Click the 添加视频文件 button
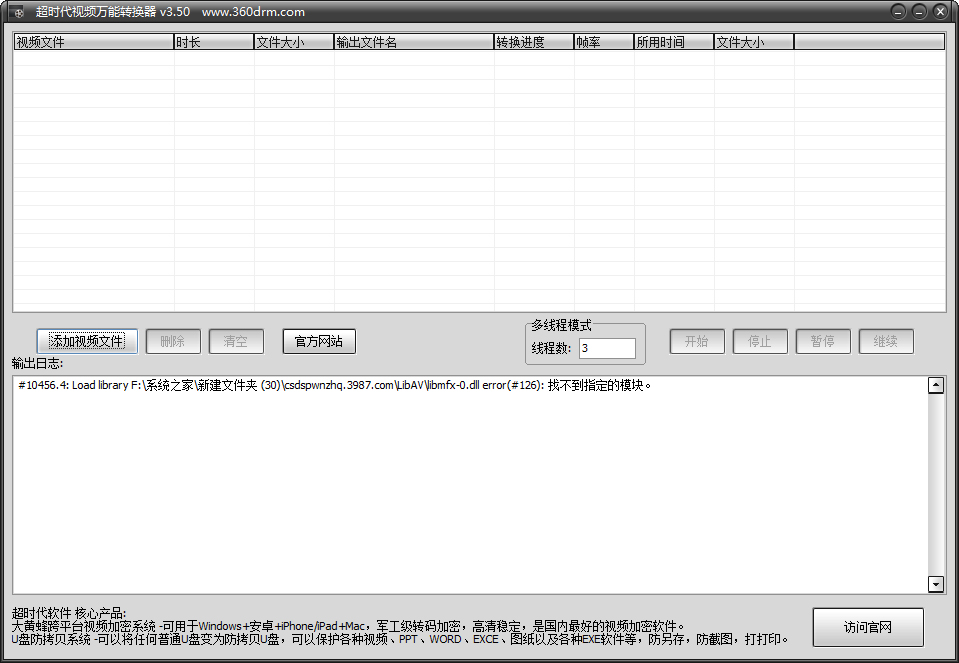The width and height of the screenshot is (959, 663). tap(87, 341)
